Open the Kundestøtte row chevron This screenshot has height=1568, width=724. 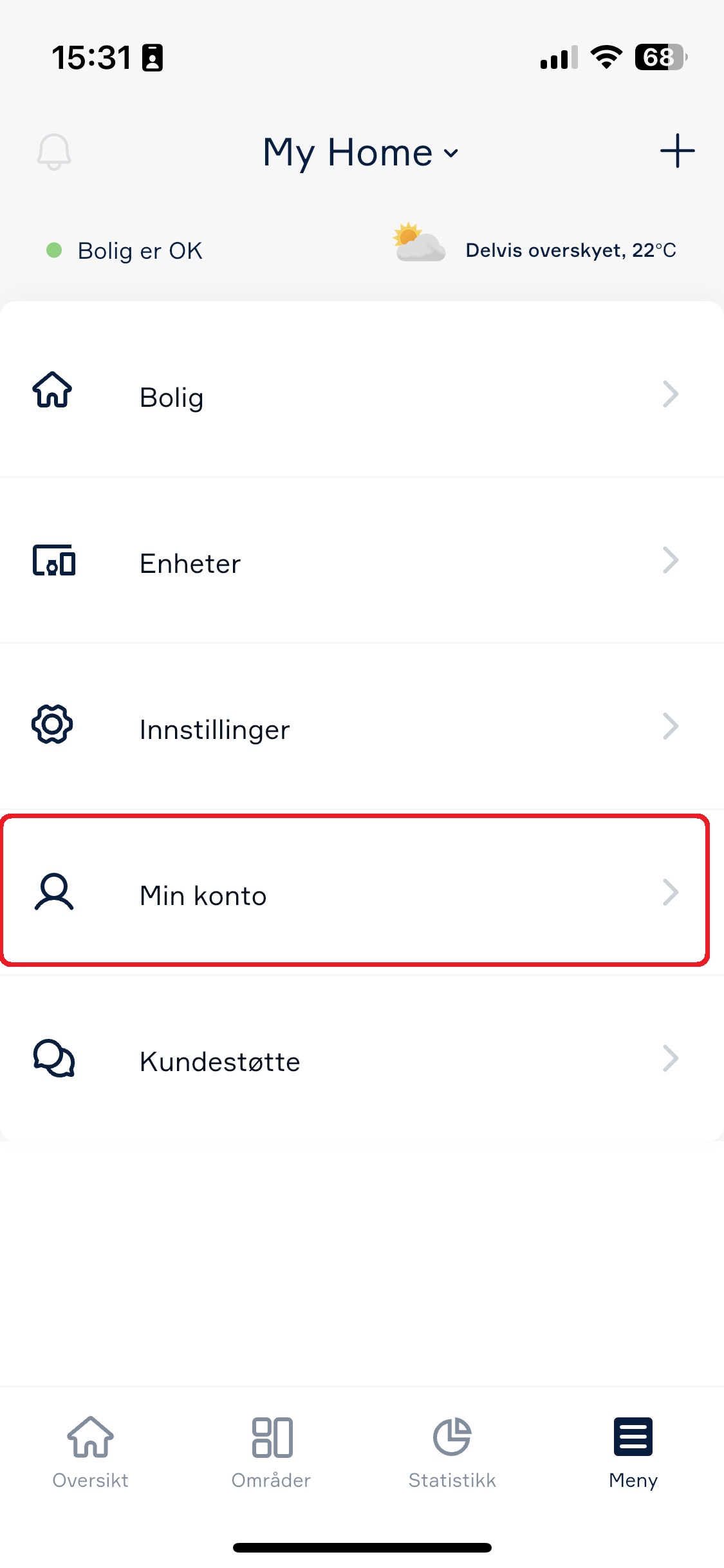(x=671, y=1058)
